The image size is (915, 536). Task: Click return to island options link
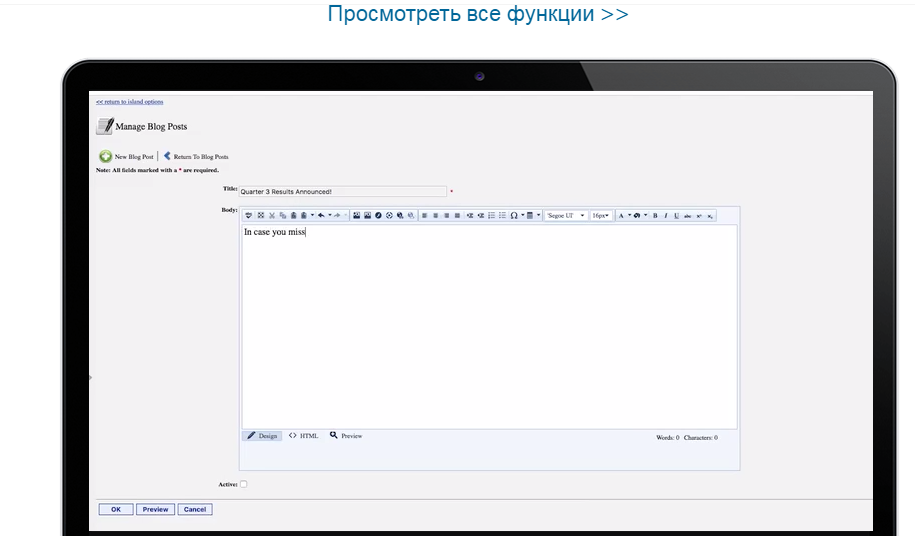pyautogui.click(x=130, y=101)
